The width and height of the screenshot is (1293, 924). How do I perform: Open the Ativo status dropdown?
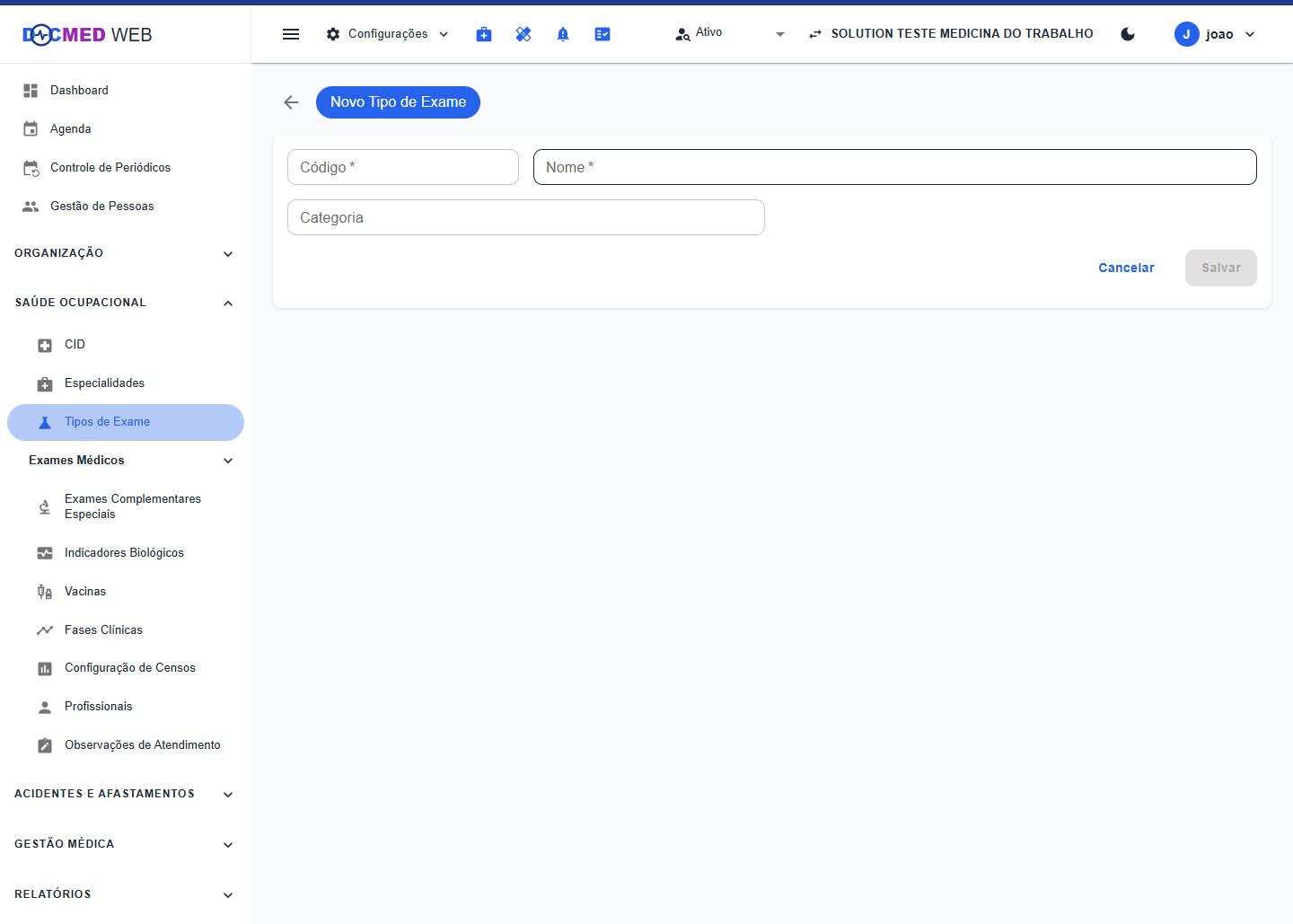(730, 34)
